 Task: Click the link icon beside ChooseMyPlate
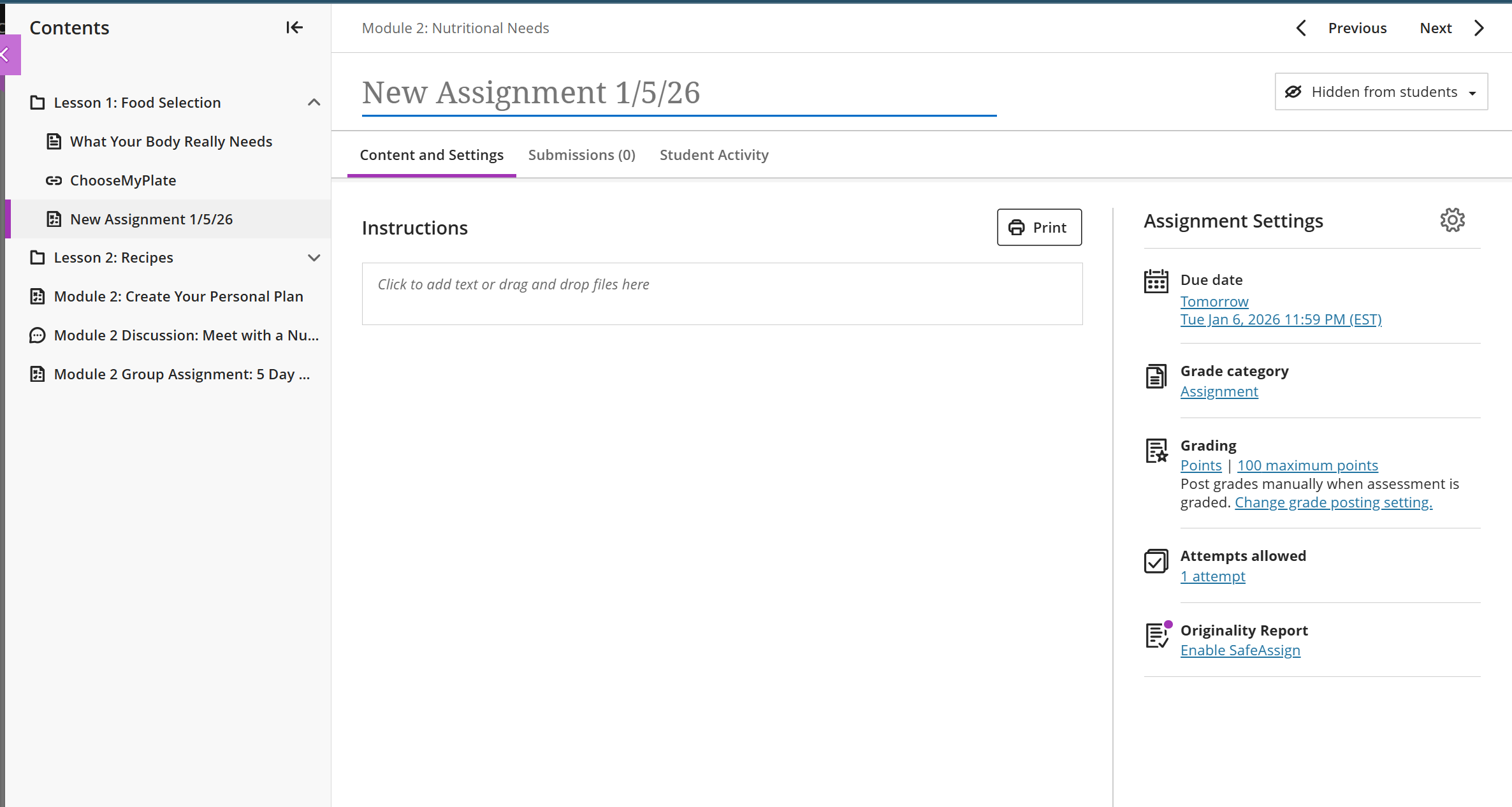[54, 180]
